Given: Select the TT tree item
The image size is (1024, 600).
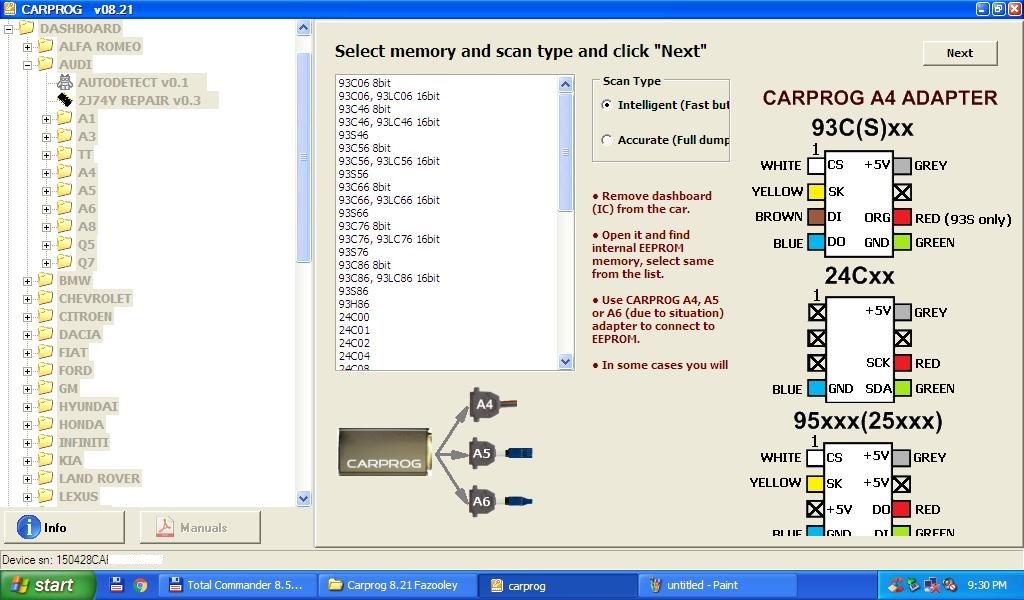Looking at the screenshot, I should pyautogui.click(x=86, y=155).
